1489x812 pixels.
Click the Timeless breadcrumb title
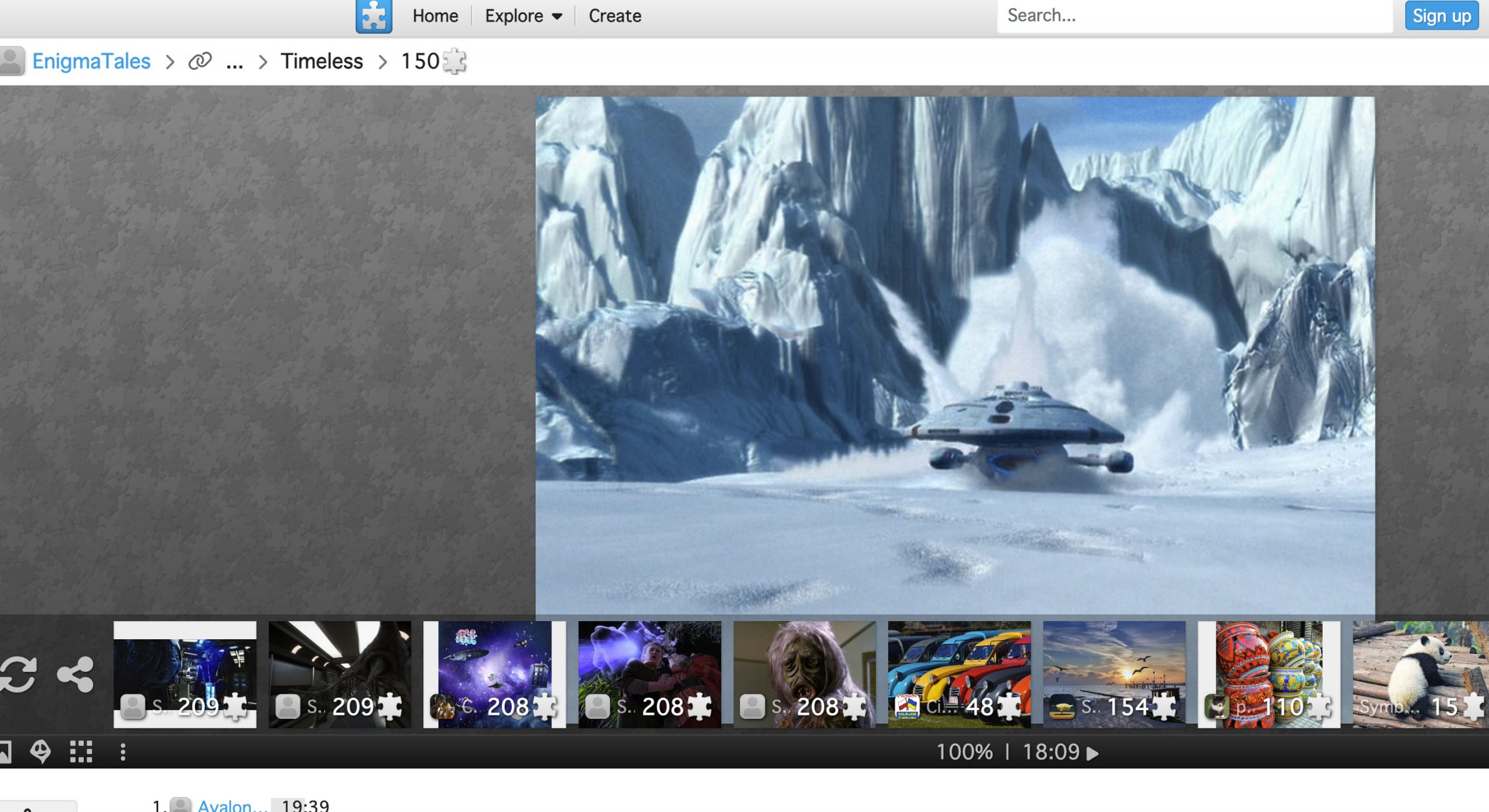coord(322,61)
